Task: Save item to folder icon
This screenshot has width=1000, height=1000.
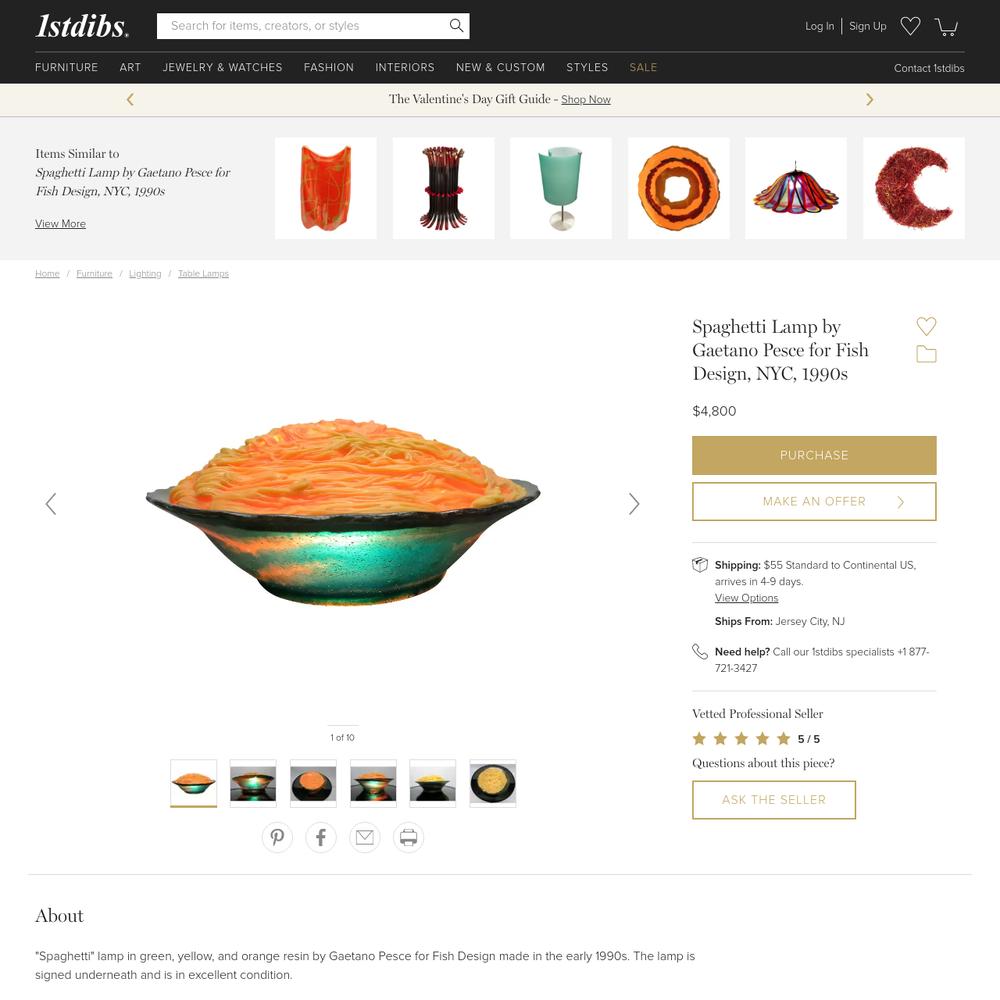Action: click(926, 354)
